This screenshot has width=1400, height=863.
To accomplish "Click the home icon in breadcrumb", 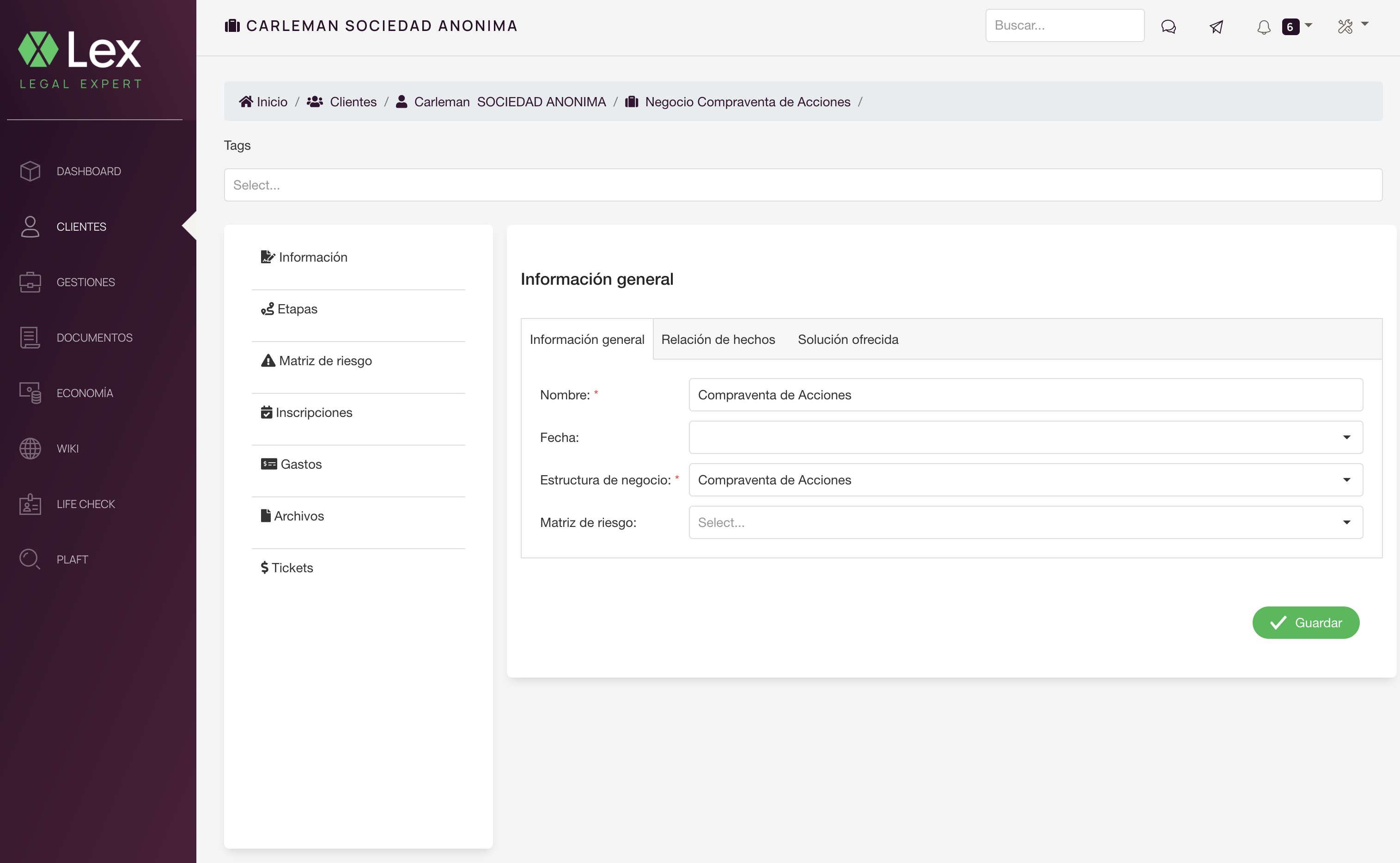I will [x=246, y=102].
